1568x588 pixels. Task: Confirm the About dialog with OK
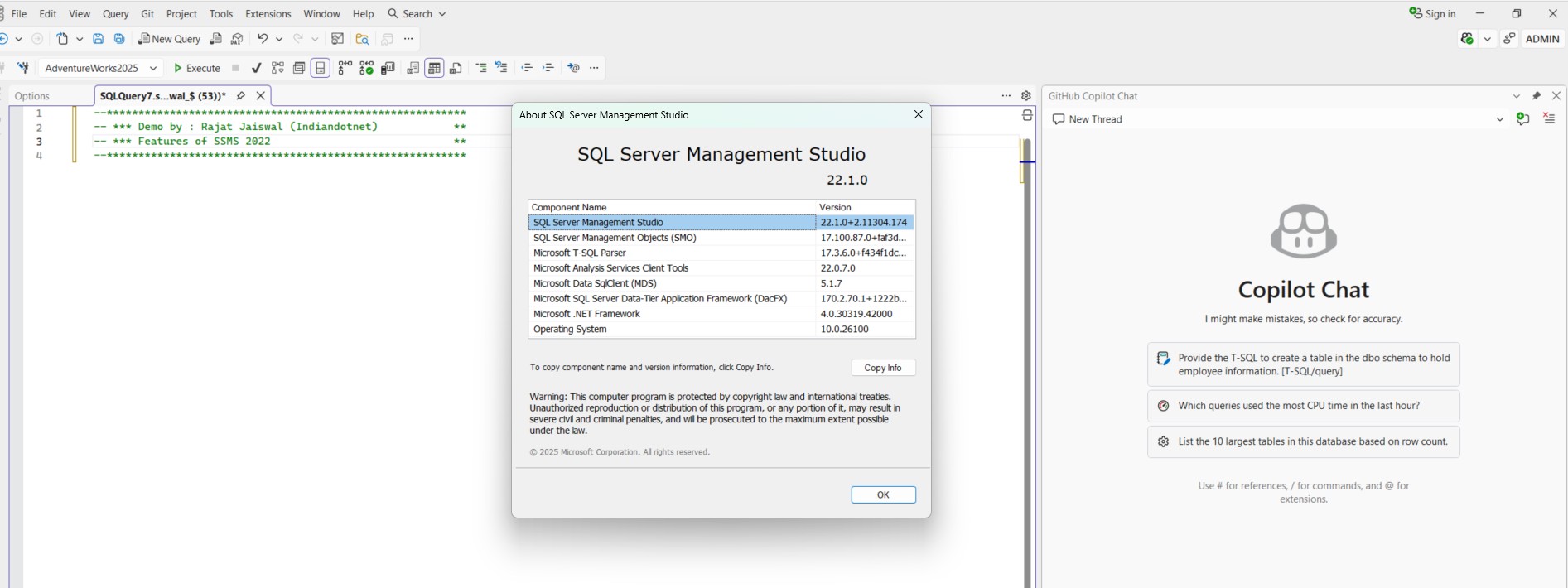[x=883, y=494]
